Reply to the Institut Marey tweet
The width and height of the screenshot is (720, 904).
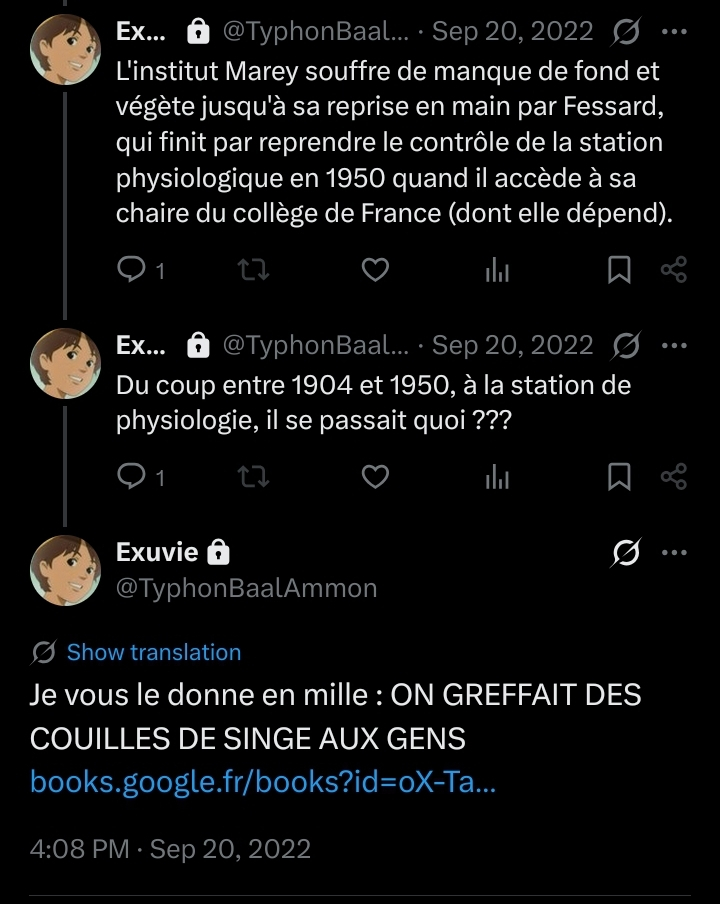tap(133, 270)
